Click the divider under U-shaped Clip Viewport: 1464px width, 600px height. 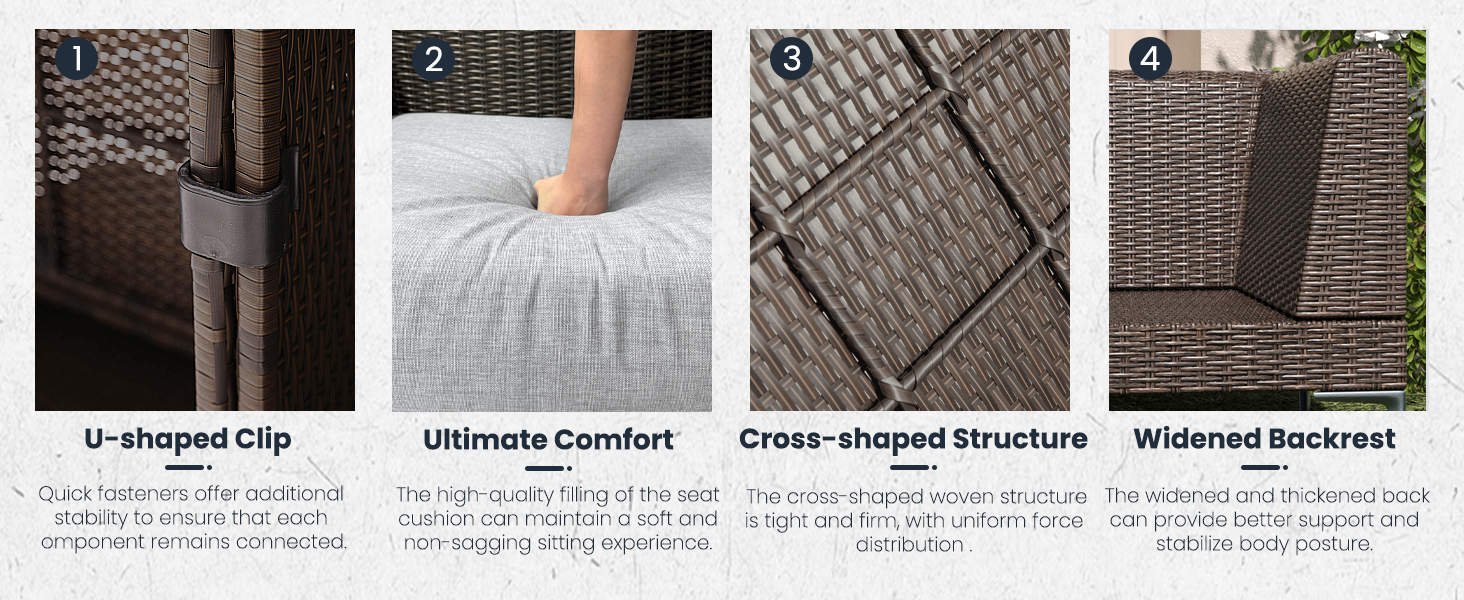[188, 467]
